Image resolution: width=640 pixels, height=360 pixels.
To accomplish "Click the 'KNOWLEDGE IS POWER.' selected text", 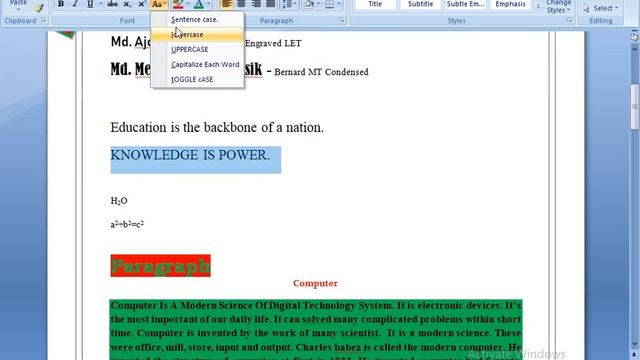I will 190,155.
